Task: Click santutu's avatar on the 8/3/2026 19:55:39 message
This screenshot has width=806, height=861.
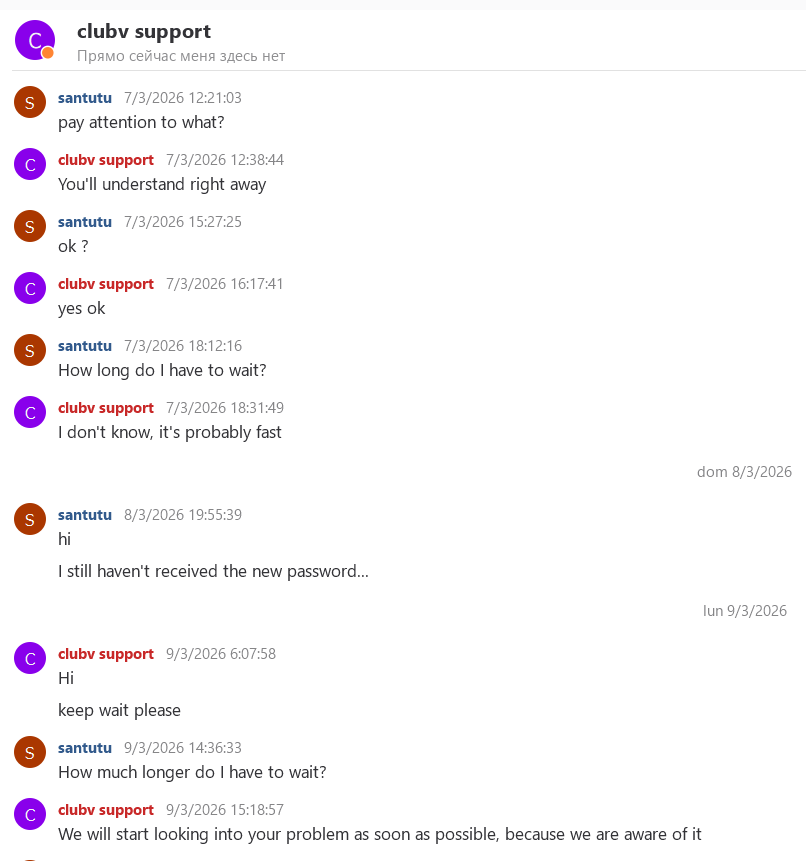Action: 30,519
